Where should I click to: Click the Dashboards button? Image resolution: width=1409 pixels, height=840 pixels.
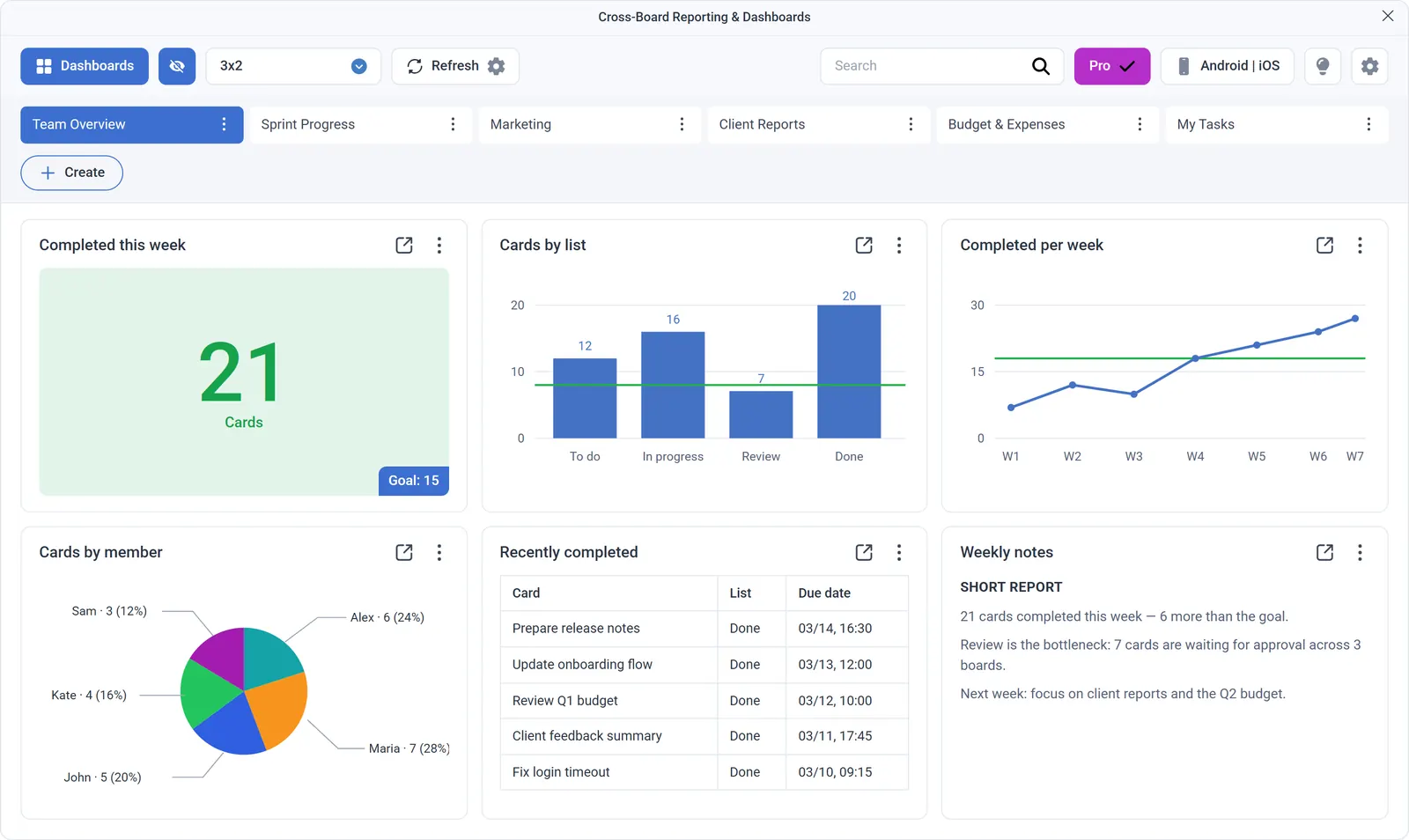coord(85,66)
